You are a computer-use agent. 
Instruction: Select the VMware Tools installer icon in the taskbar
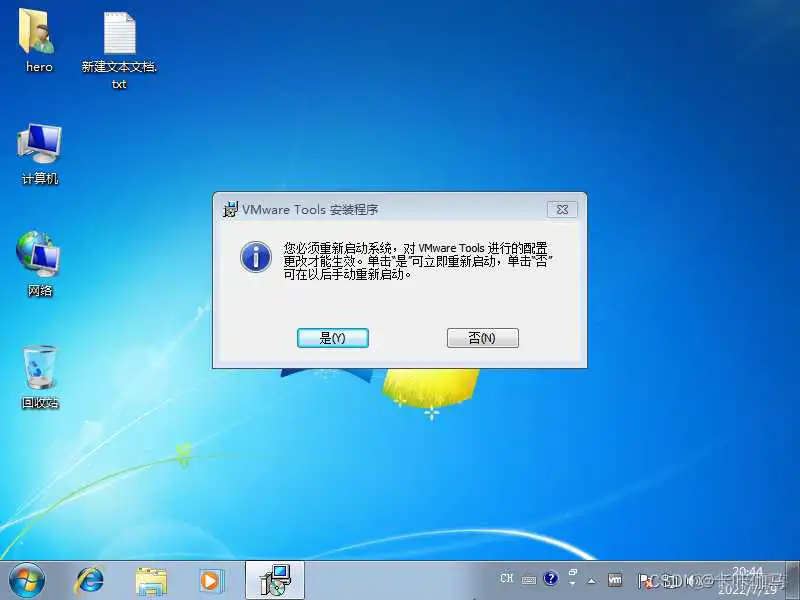273,579
